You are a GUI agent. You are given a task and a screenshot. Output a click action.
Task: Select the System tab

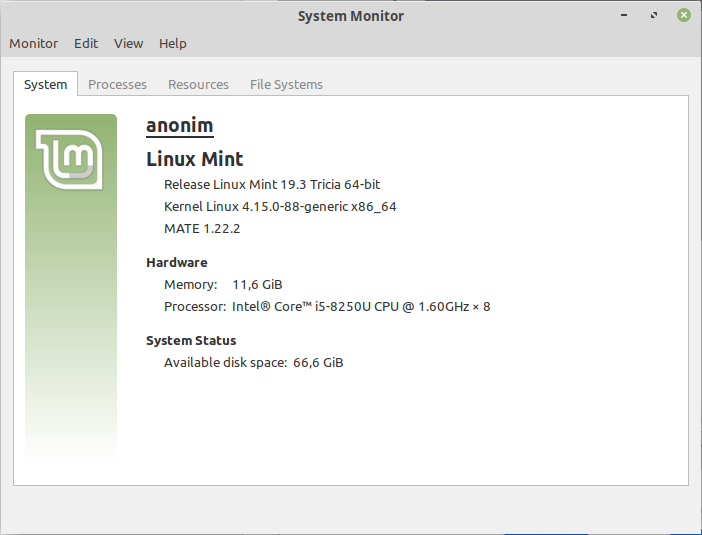coord(45,84)
